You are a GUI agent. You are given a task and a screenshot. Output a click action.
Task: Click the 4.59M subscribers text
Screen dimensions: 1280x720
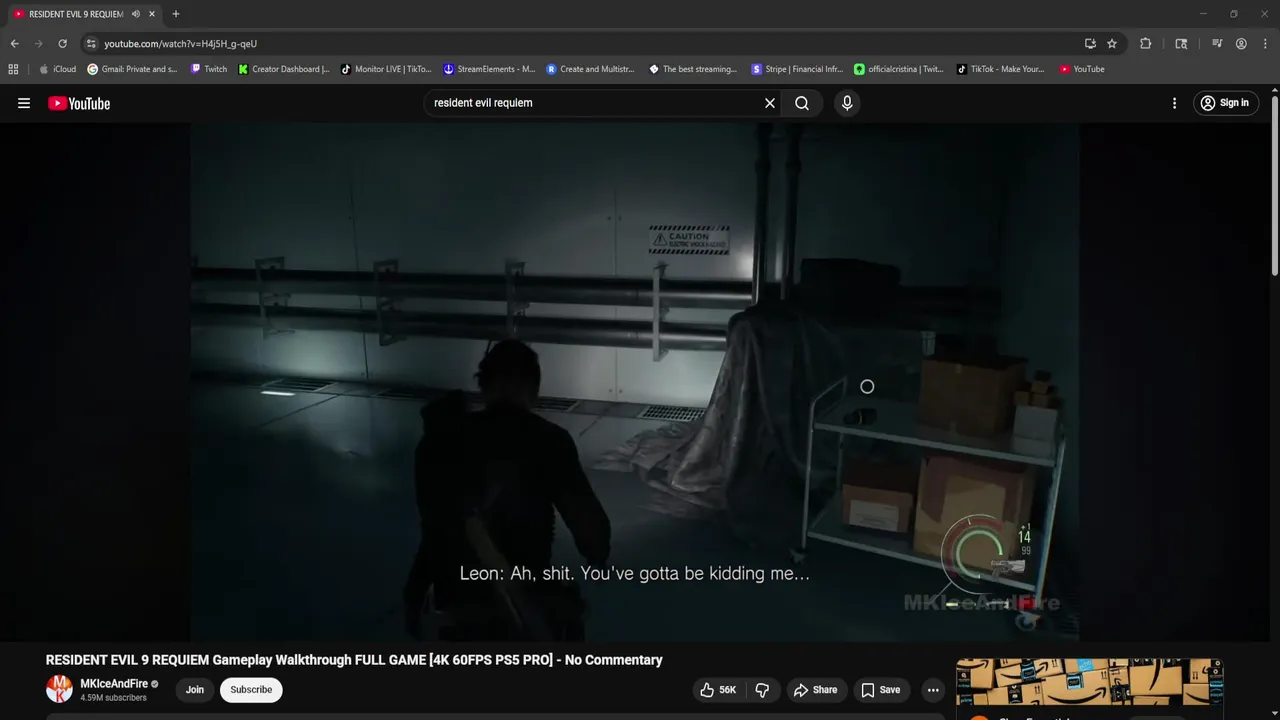(x=113, y=698)
